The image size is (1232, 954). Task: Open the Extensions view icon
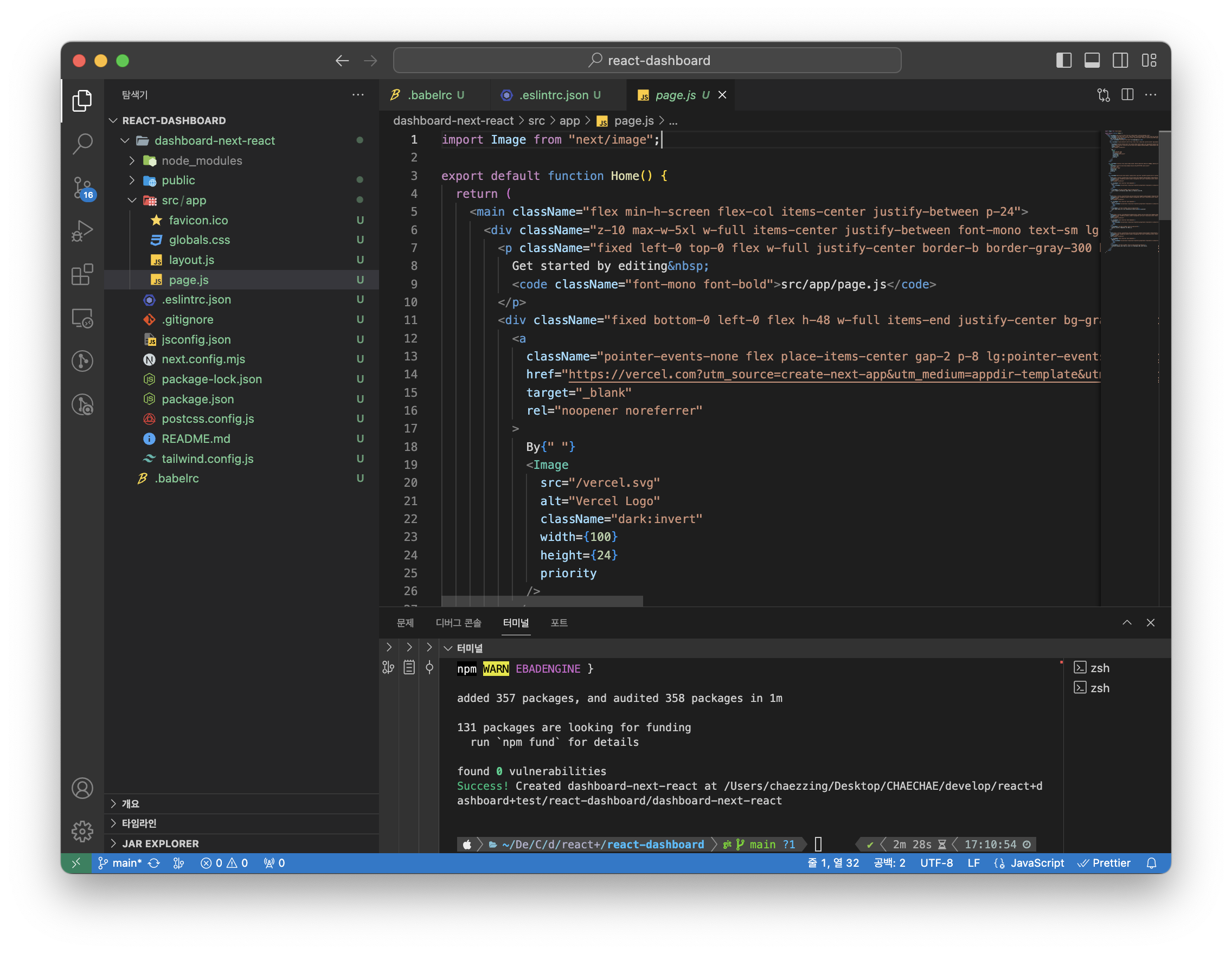[x=82, y=275]
